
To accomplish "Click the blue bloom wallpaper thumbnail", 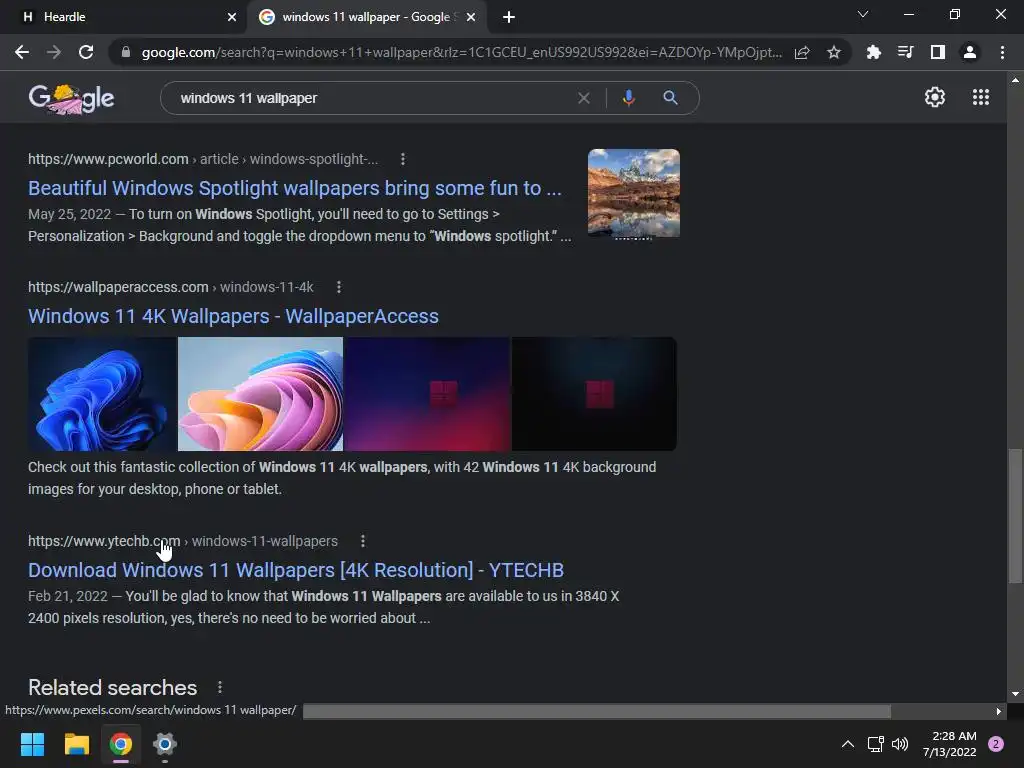I will (x=103, y=394).
